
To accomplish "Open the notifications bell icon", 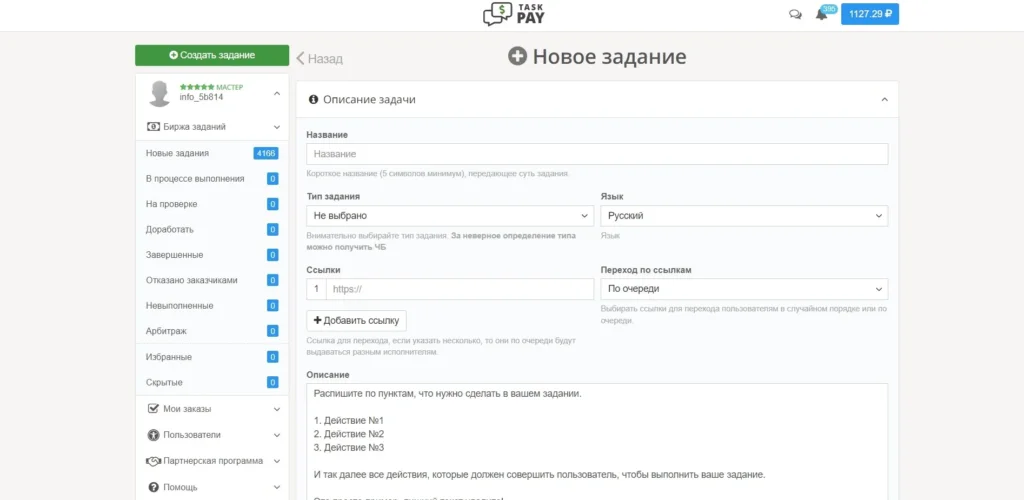I will 821,15.
